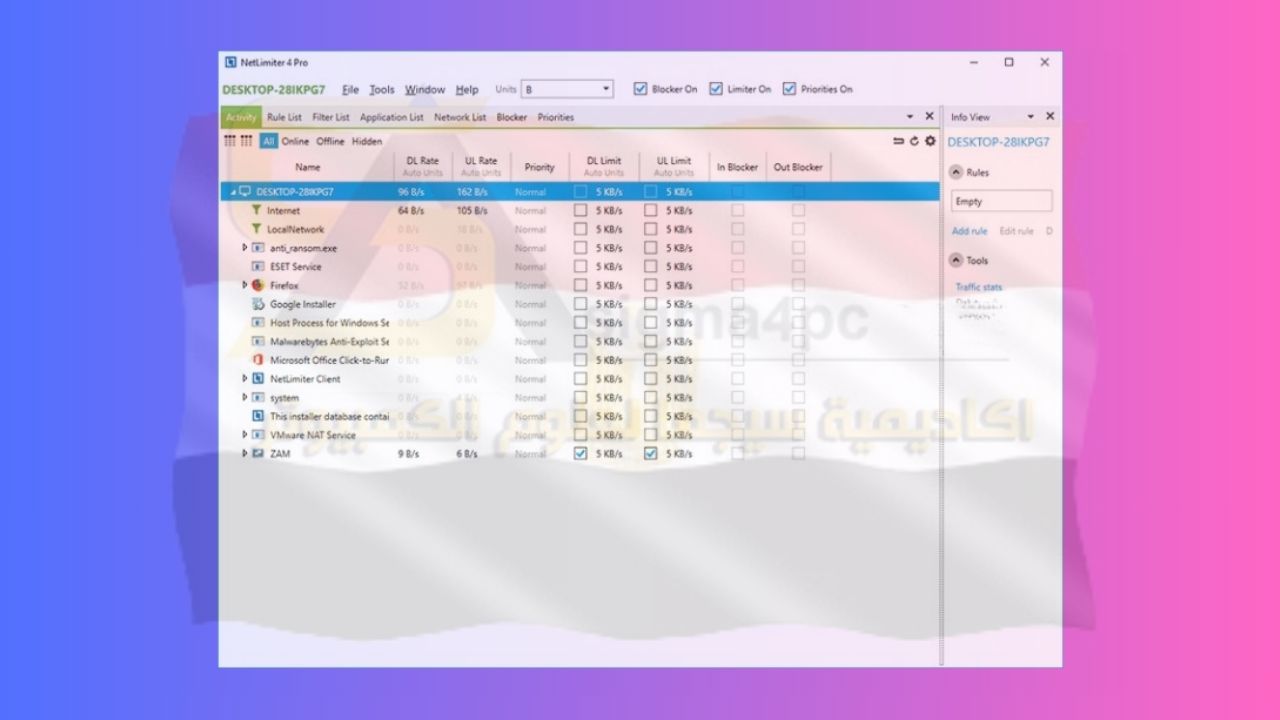Collapse the Tools section in Info View

[955, 260]
